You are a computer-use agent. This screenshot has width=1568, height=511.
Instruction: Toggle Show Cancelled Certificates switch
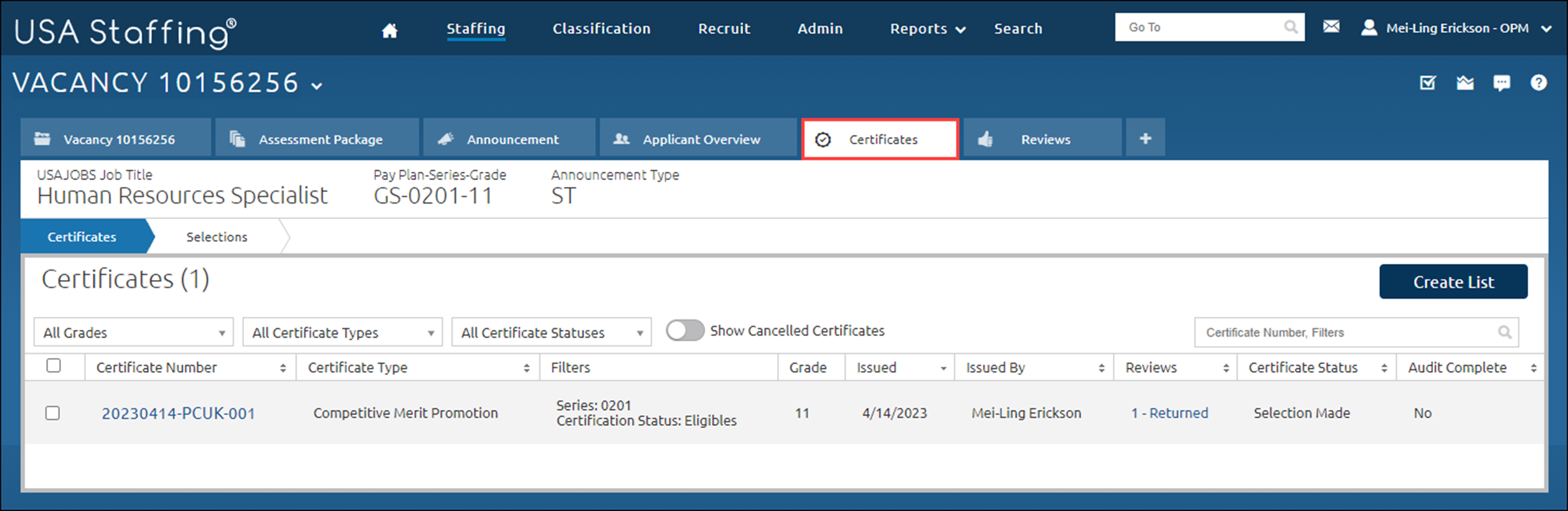(684, 331)
